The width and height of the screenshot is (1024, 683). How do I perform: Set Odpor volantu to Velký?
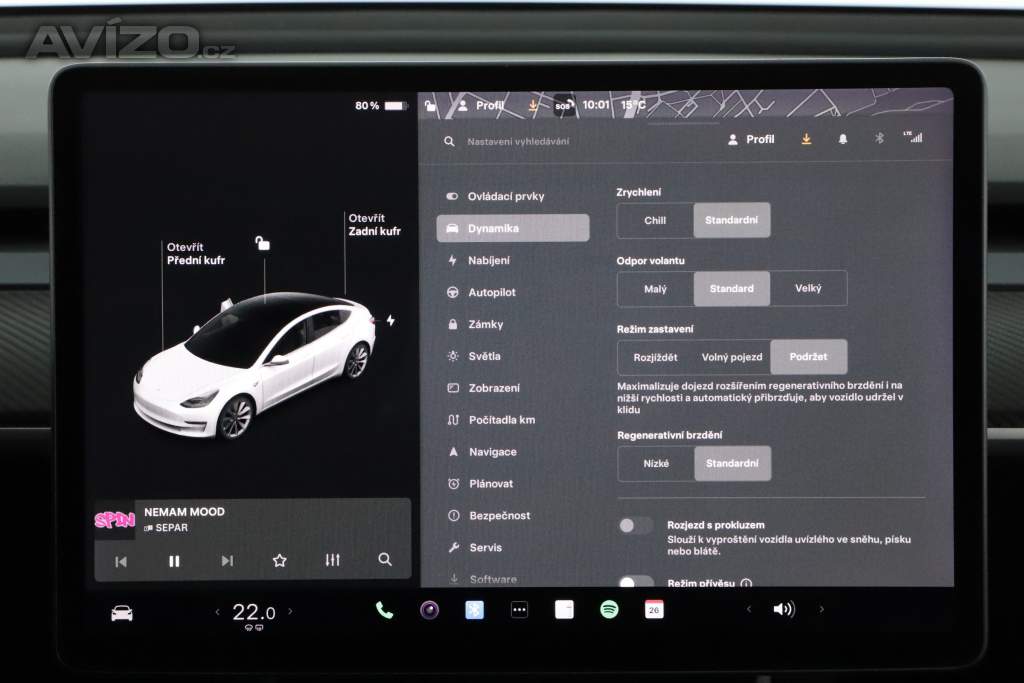tap(808, 289)
